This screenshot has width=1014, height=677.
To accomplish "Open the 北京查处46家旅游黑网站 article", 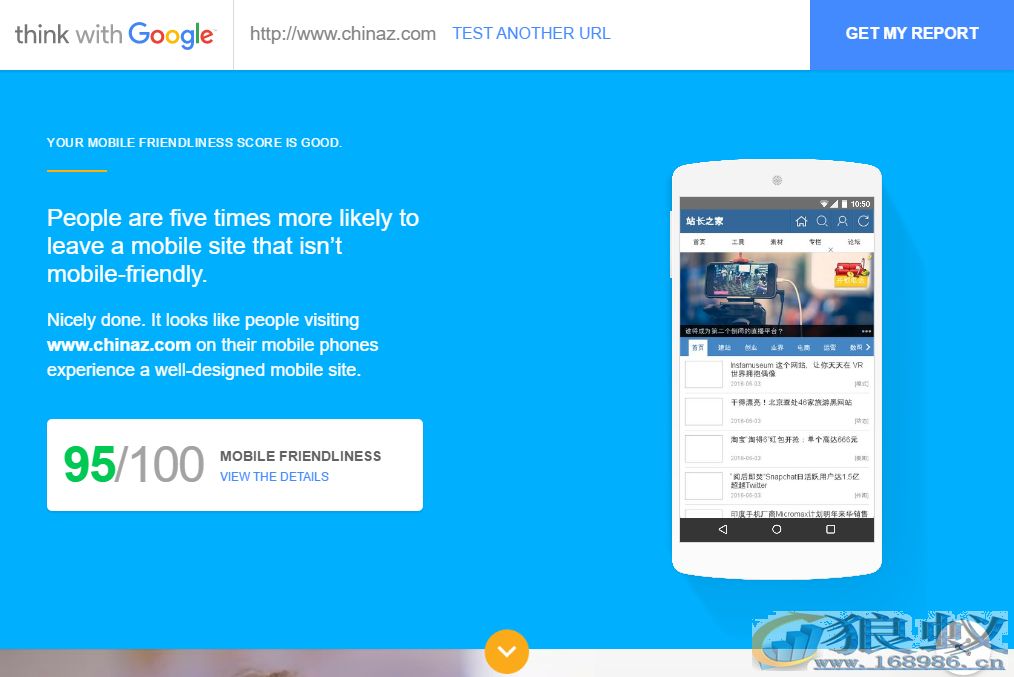I will pyautogui.click(x=791, y=402).
